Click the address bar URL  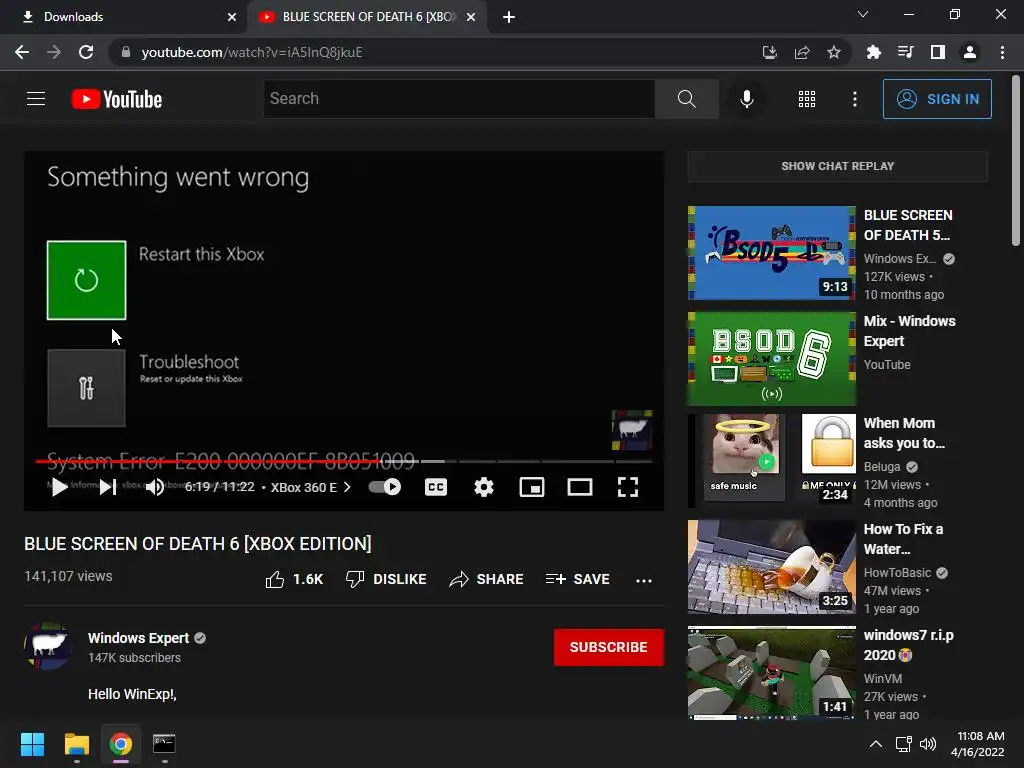click(251, 52)
